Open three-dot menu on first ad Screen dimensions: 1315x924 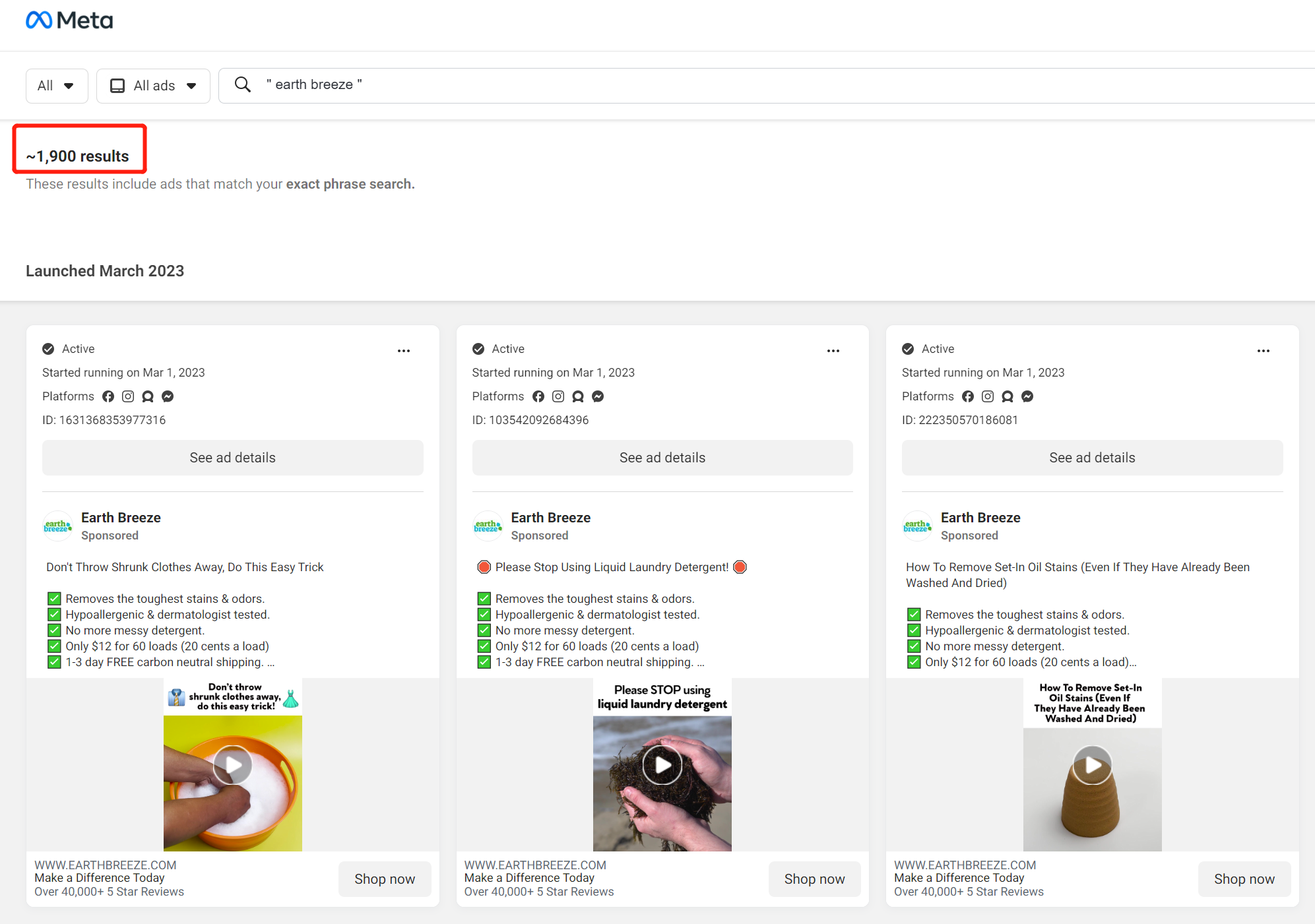pos(404,351)
